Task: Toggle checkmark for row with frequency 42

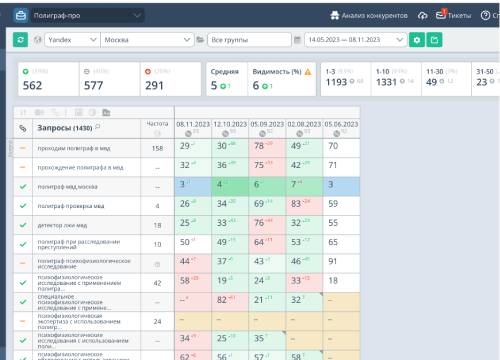Action: (23, 283)
